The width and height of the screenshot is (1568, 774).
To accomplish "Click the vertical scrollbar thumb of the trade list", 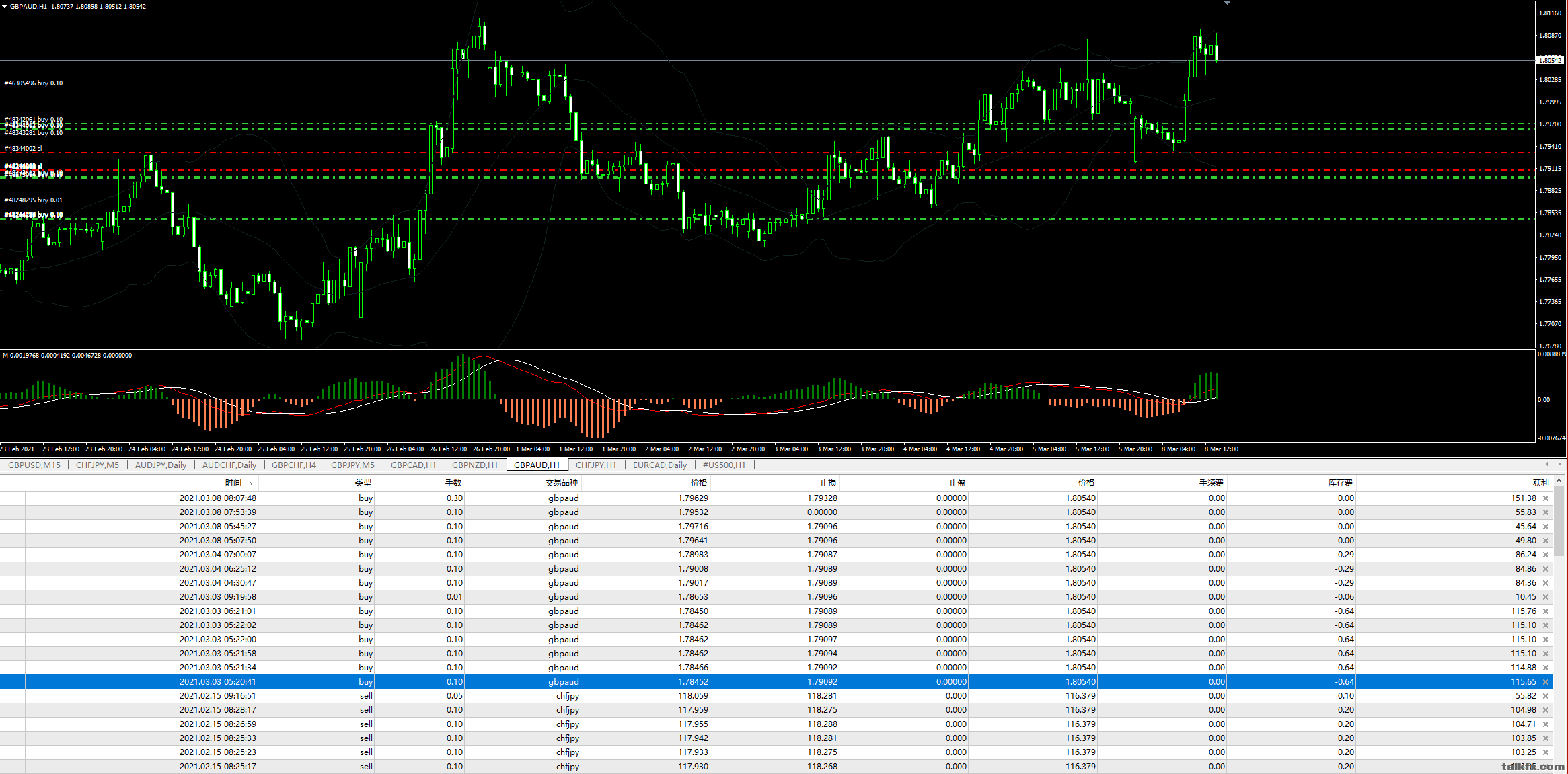I will point(1559,521).
